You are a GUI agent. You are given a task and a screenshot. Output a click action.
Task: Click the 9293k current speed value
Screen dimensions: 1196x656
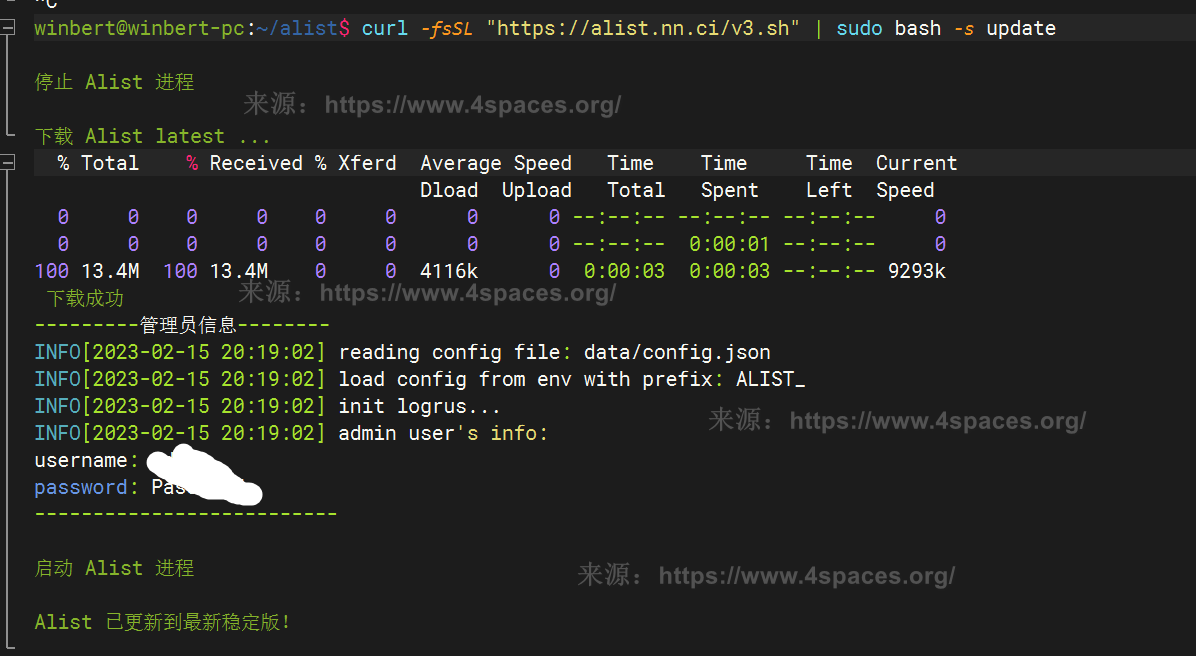tap(916, 271)
